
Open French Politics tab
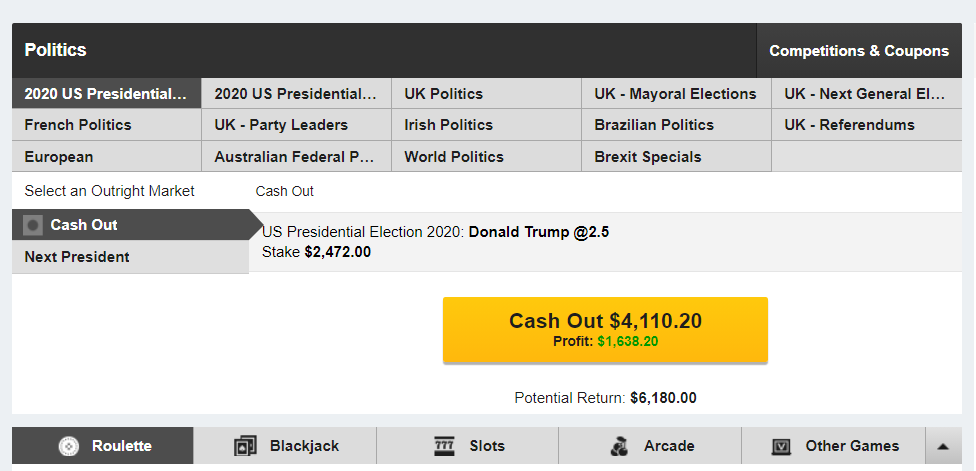point(78,125)
